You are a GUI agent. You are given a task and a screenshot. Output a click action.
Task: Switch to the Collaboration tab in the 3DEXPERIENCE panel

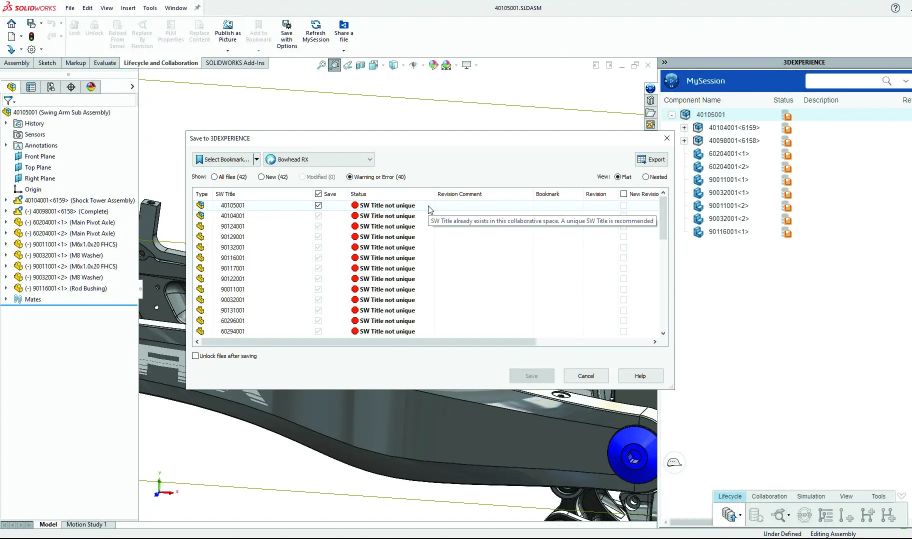[x=769, y=496]
